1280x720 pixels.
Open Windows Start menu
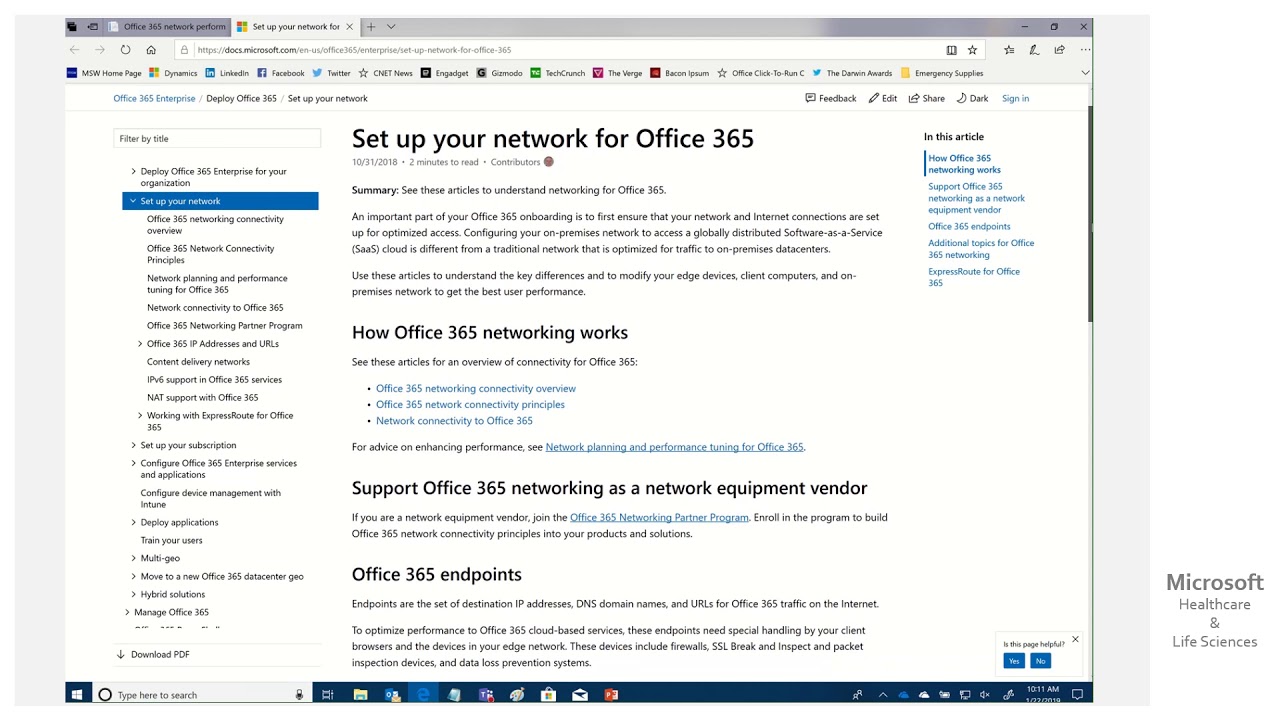[x=79, y=694]
